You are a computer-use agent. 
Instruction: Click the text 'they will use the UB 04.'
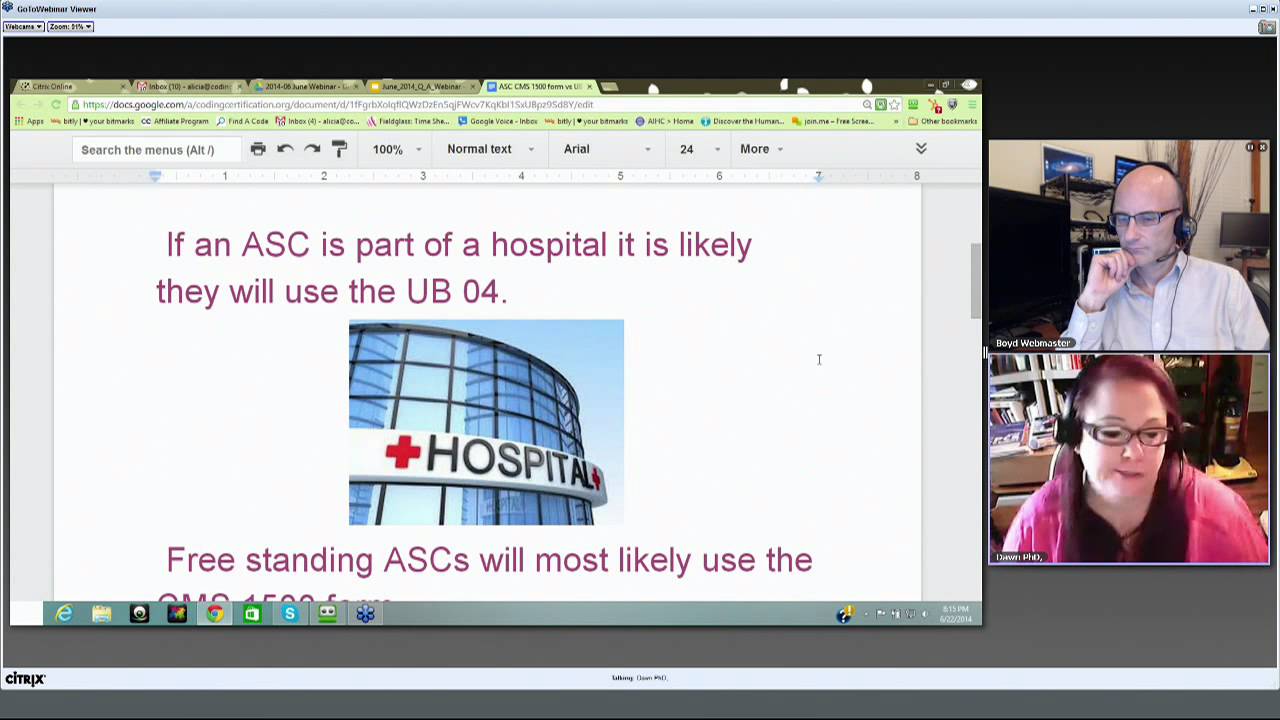332,291
